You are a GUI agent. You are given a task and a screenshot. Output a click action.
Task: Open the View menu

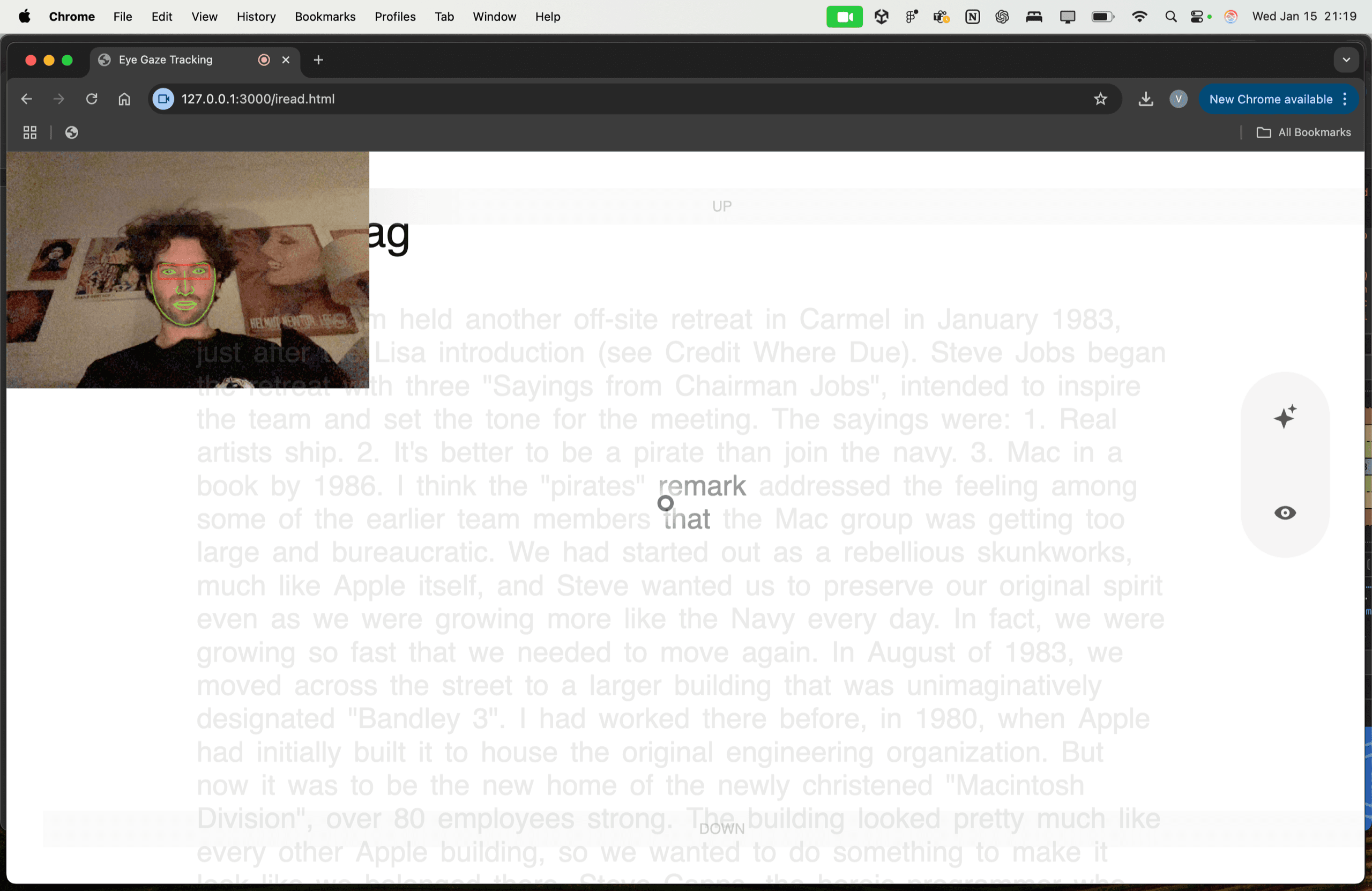click(x=205, y=17)
